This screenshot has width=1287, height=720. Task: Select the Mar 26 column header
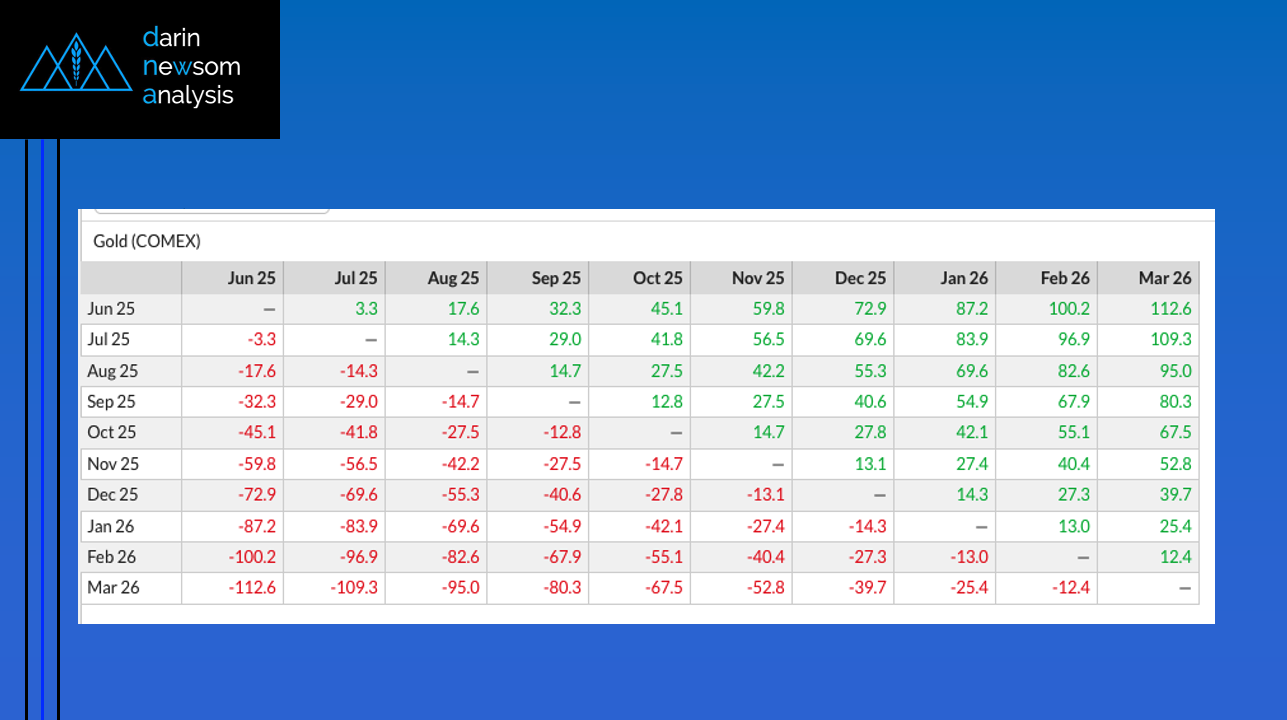[x=1165, y=278]
